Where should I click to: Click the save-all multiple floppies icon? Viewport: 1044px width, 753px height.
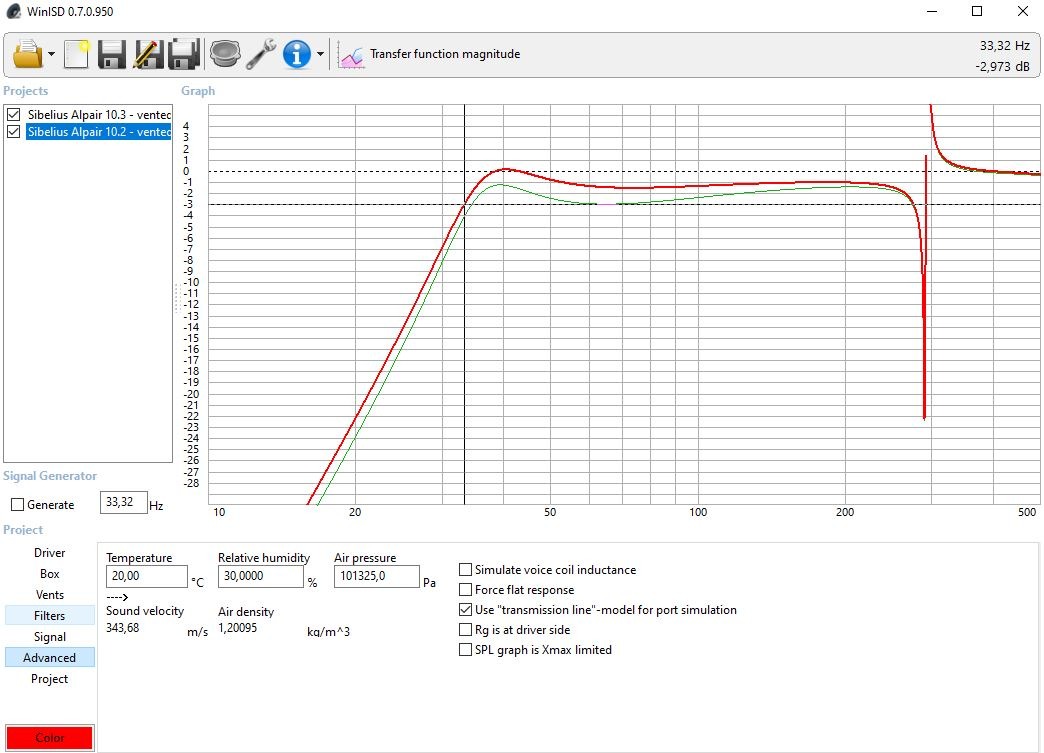point(184,54)
